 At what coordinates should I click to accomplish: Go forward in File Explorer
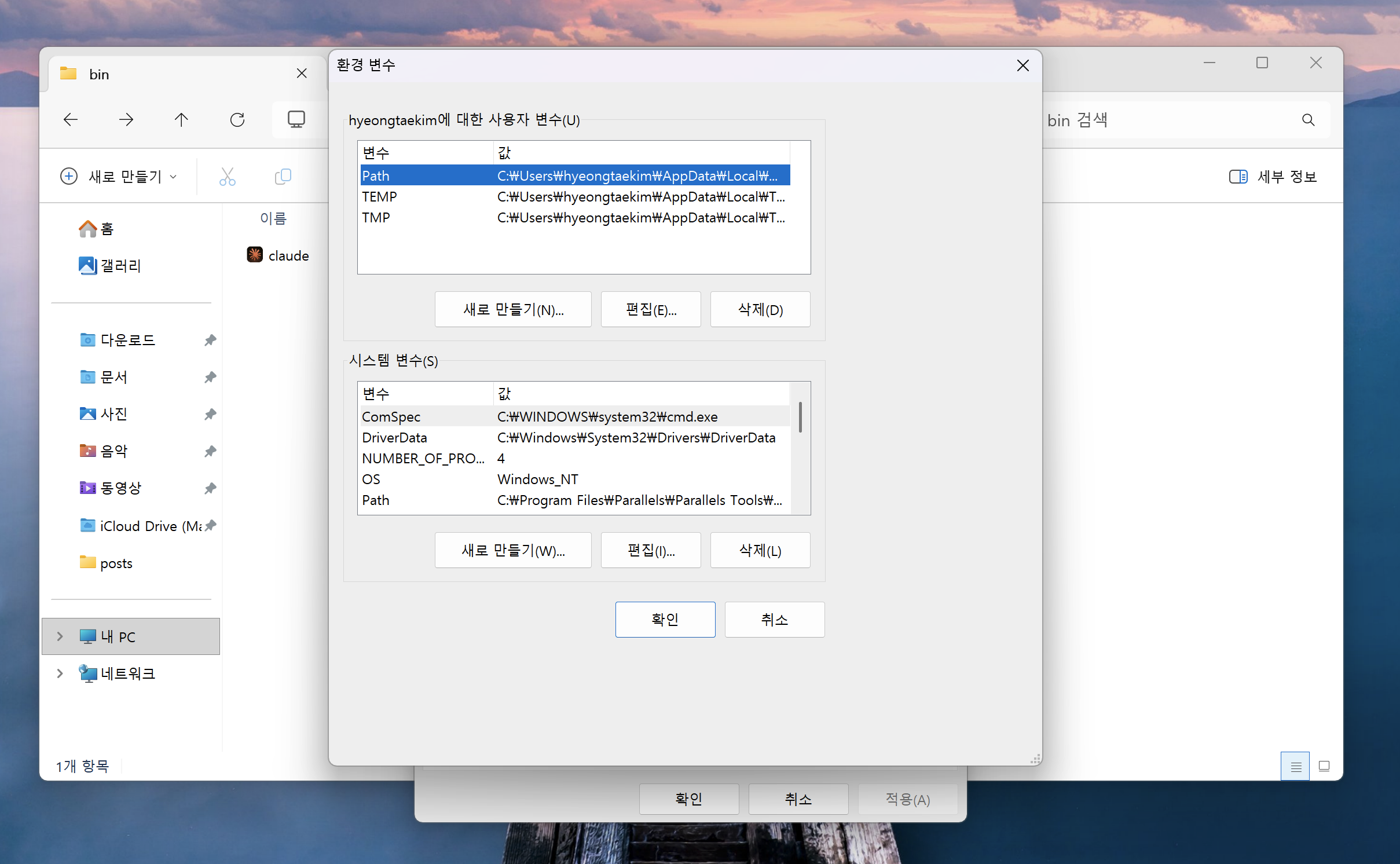pos(126,120)
